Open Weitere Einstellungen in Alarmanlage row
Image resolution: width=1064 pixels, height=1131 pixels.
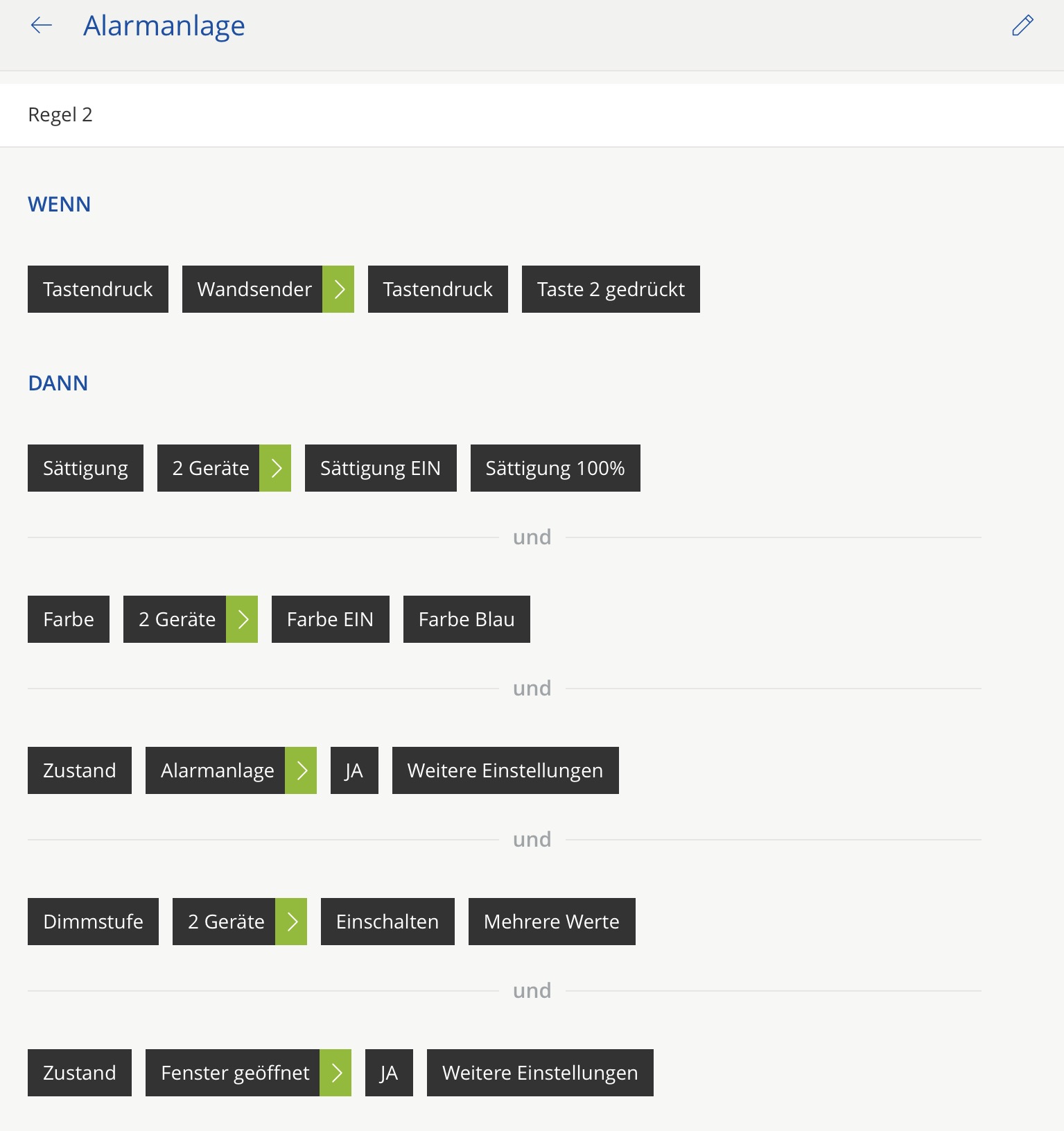click(x=505, y=770)
